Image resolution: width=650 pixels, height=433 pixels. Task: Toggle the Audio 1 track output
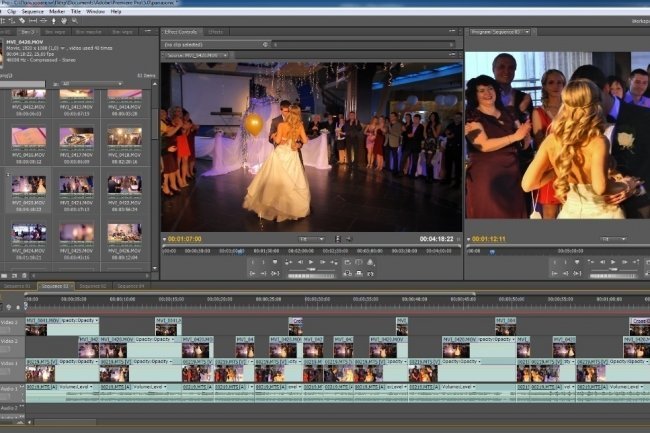[4, 389]
